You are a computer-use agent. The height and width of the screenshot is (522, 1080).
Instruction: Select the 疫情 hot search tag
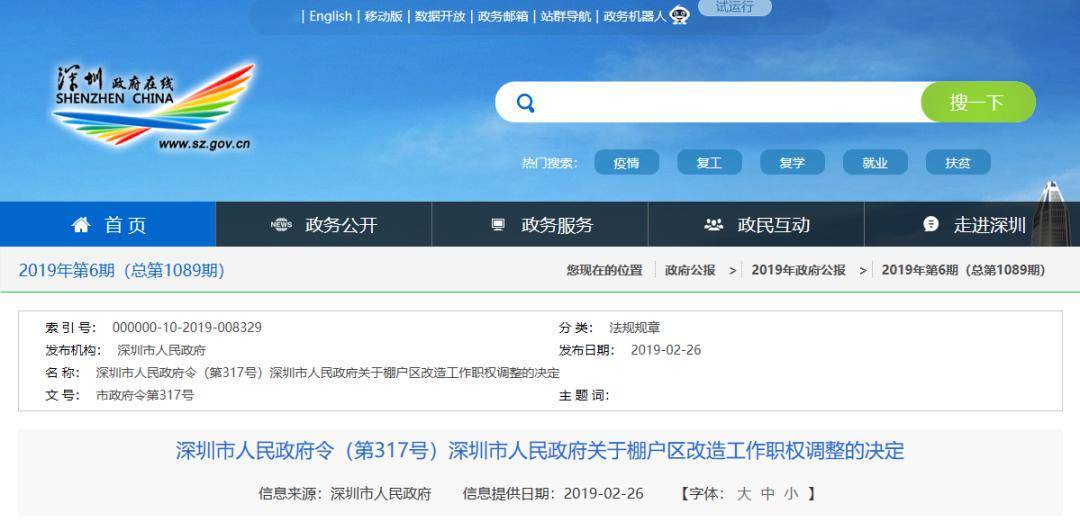click(626, 163)
